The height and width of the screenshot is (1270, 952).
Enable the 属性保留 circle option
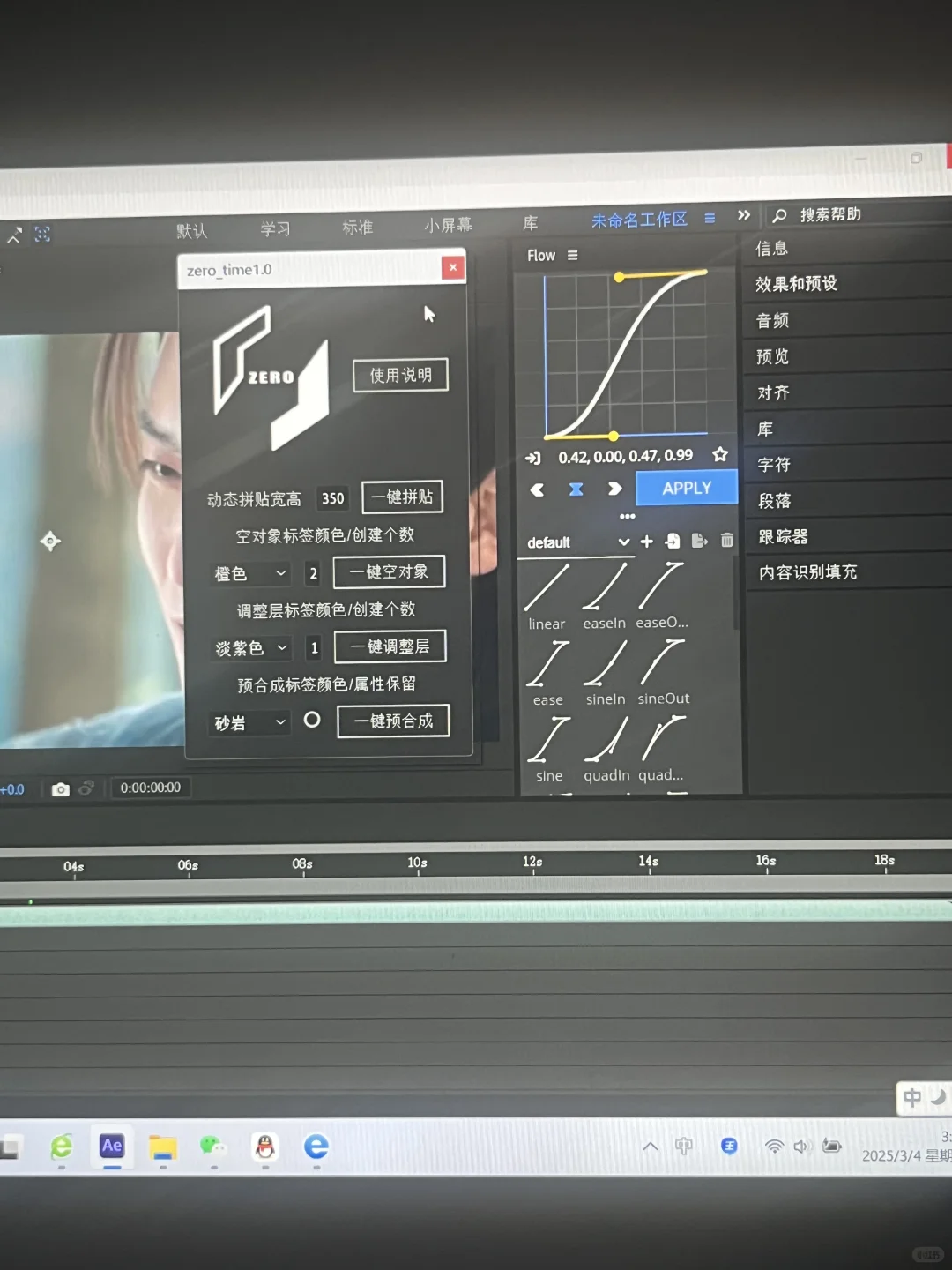(x=312, y=721)
